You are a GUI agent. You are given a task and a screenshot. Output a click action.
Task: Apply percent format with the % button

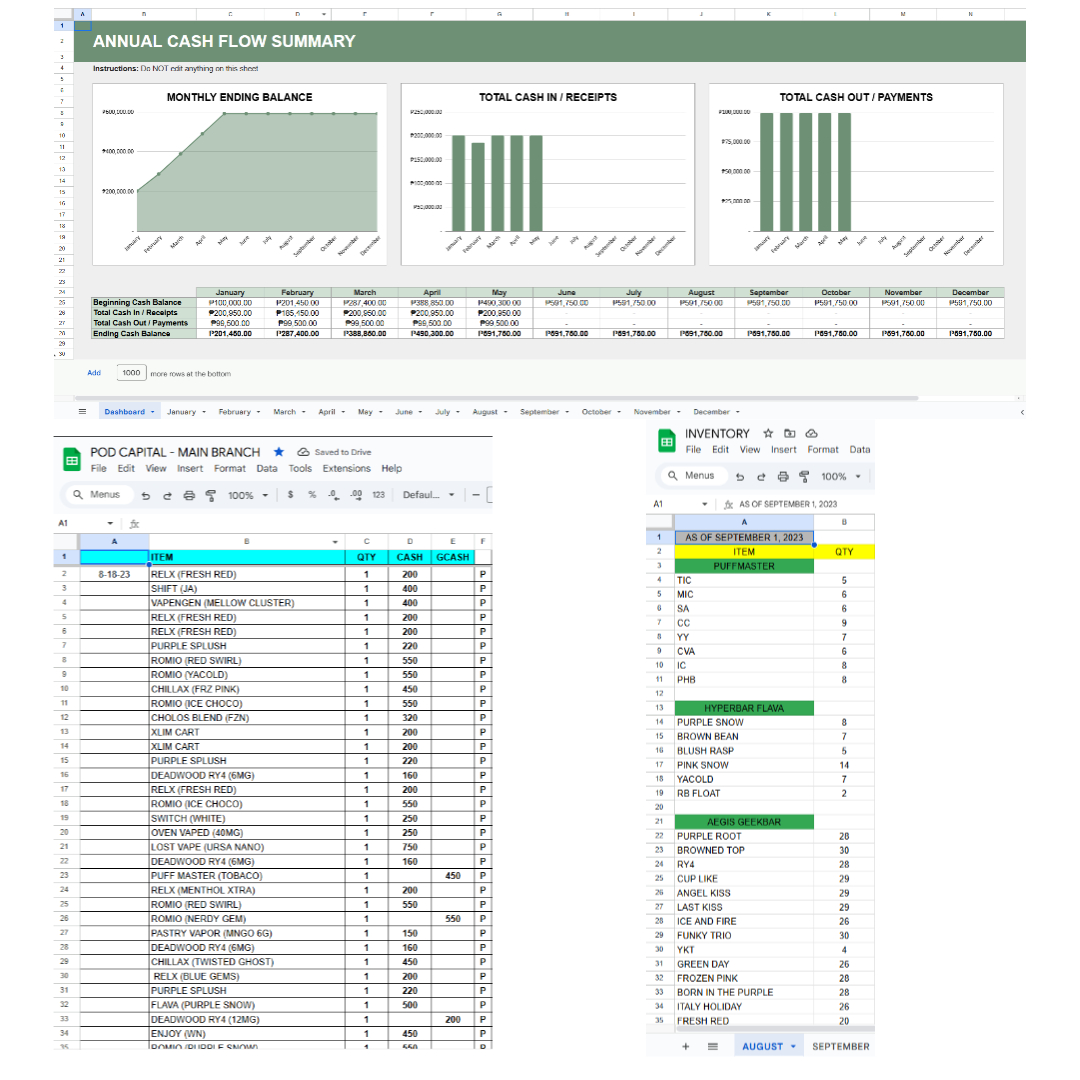[312, 495]
